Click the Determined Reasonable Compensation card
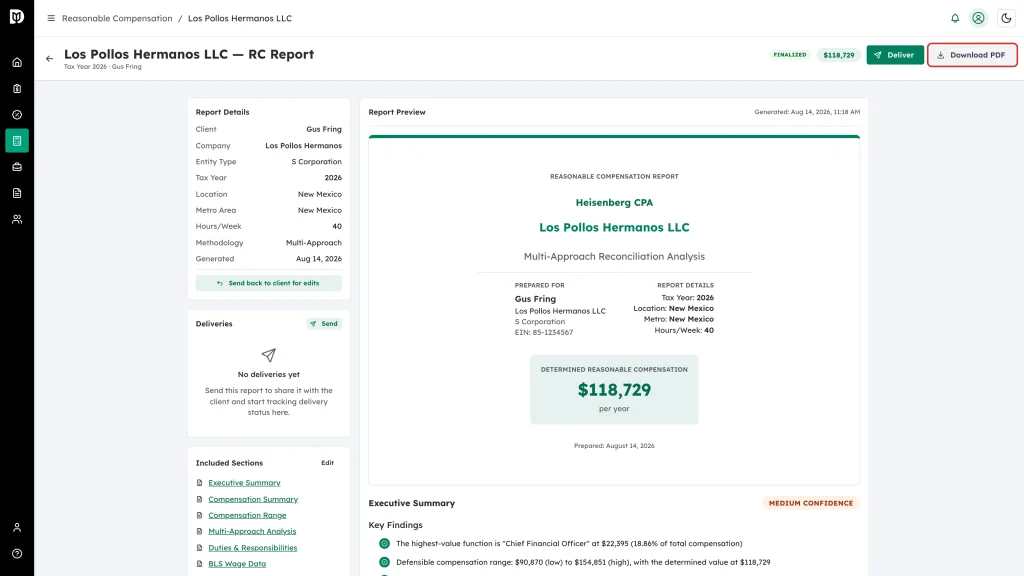The width and height of the screenshot is (1024, 576). click(x=614, y=390)
